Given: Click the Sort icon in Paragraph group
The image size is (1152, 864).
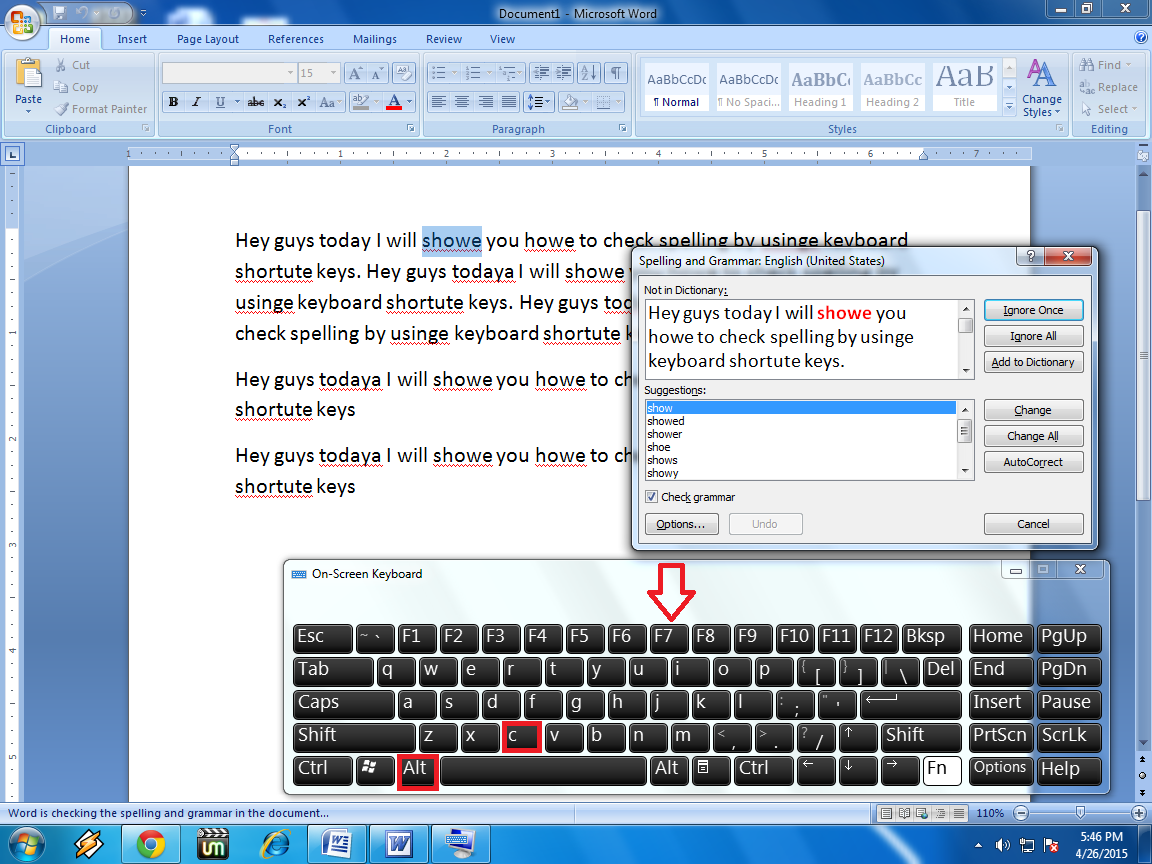Looking at the screenshot, I should pos(588,72).
